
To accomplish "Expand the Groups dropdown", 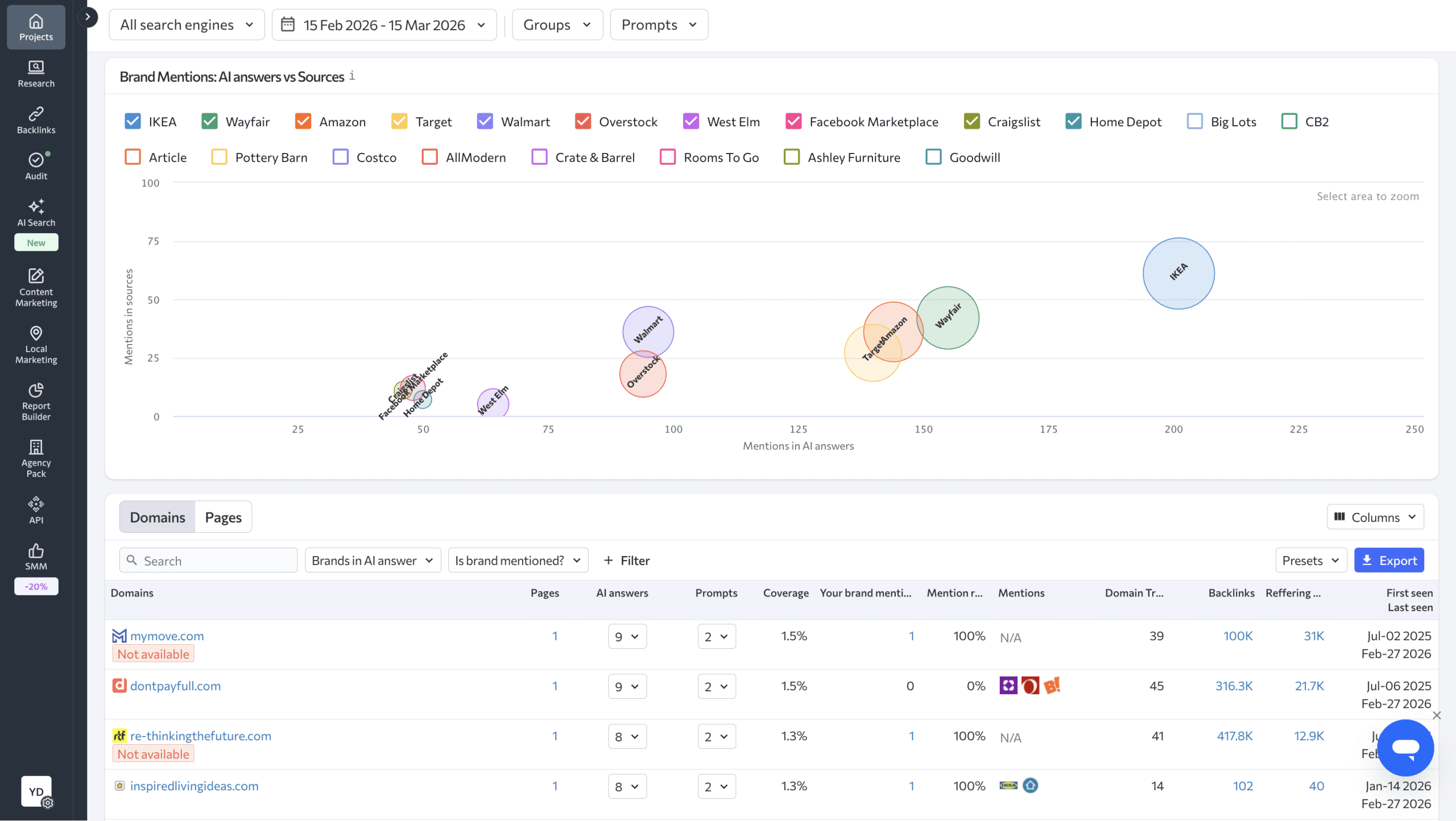I will point(557,24).
